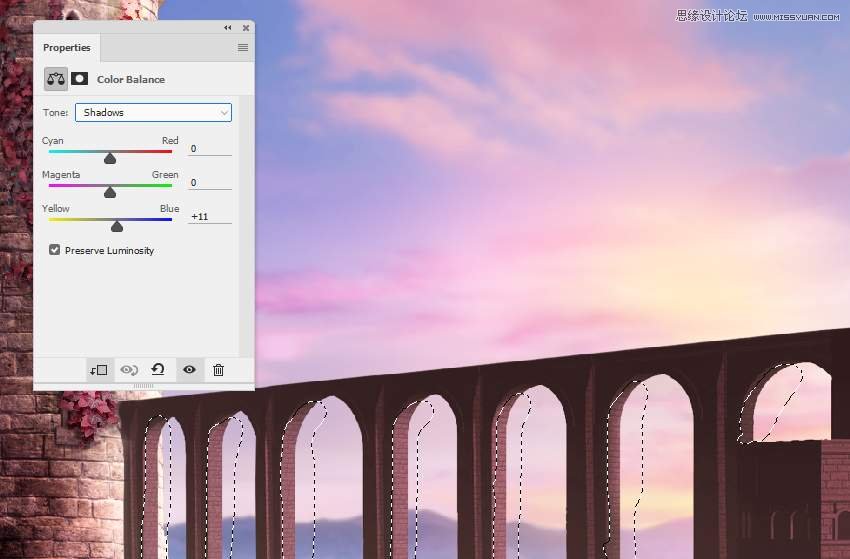Toggle adjustment layer visibility eye icon
The width and height of the screenshot is (850, 559).
[189, 370]
